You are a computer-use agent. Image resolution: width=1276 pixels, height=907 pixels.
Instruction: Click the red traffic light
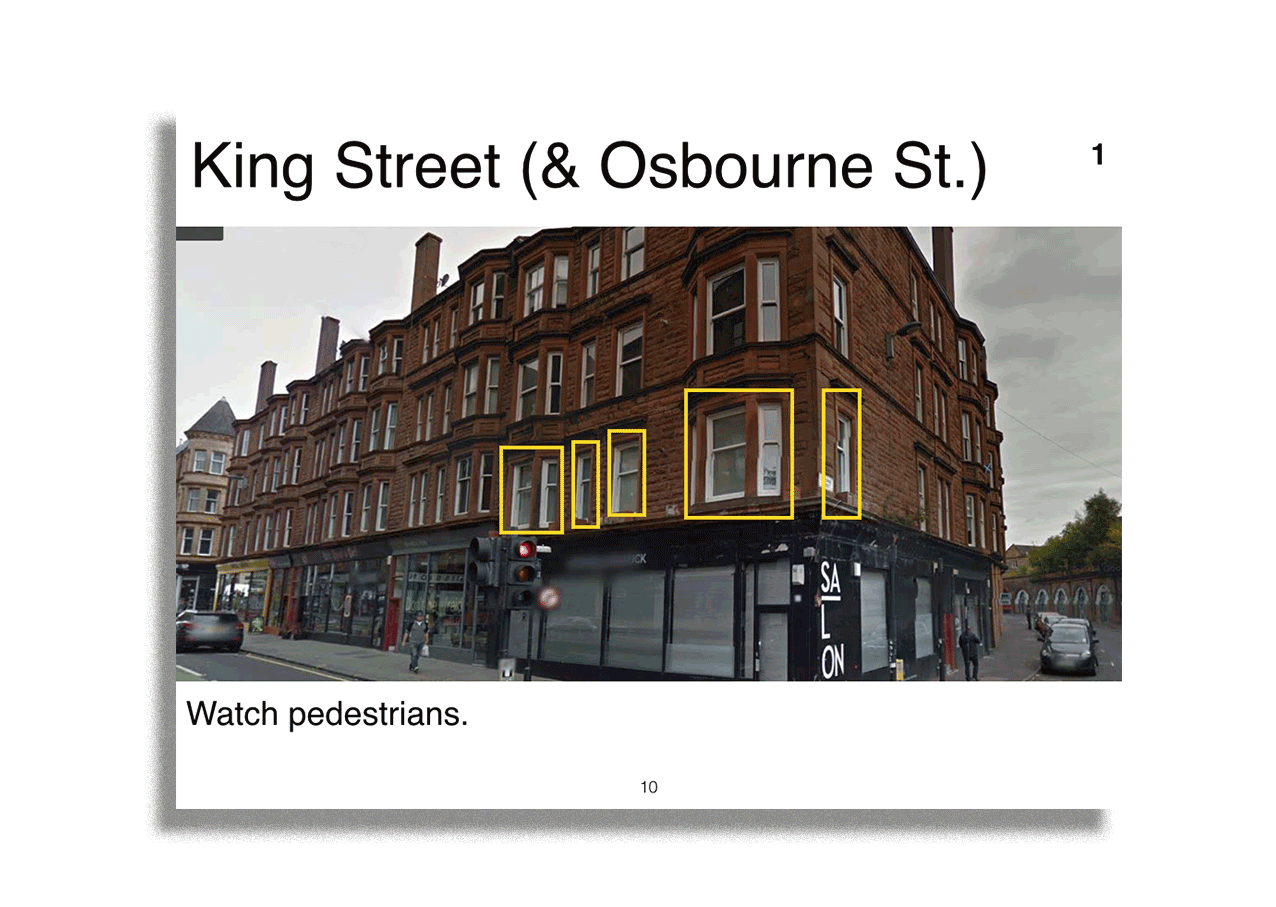(x=524, y=549)
